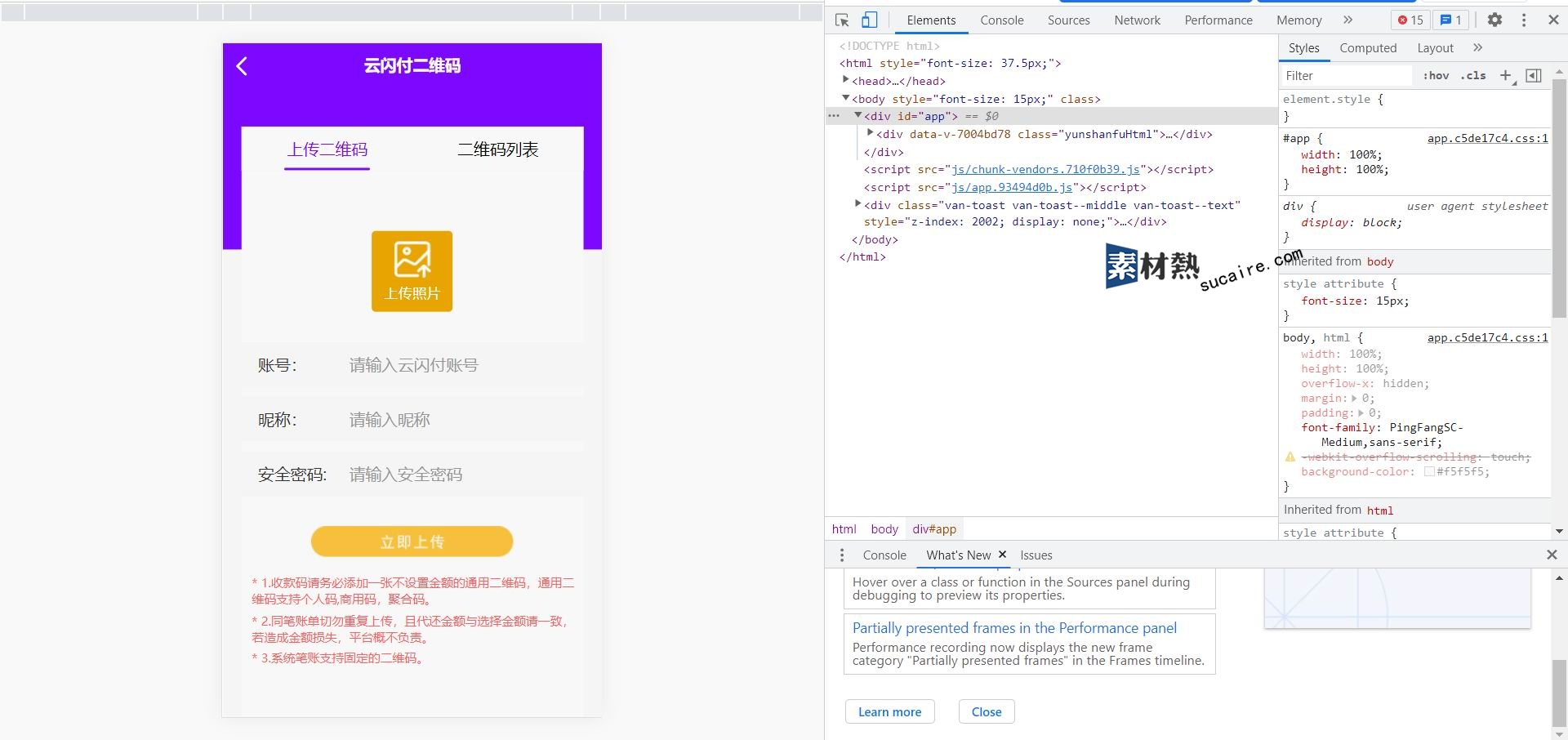The width and height of the screenshot is (1568, 740).
Task: Close the bottom drawer
Action: pos(1552,555)
